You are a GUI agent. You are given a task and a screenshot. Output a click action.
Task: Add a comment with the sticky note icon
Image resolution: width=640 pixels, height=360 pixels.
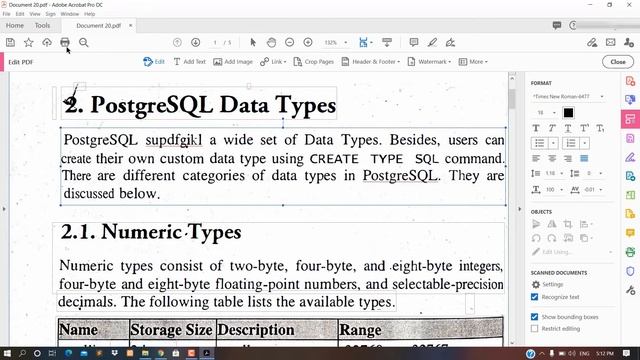(x=413, y=42)
